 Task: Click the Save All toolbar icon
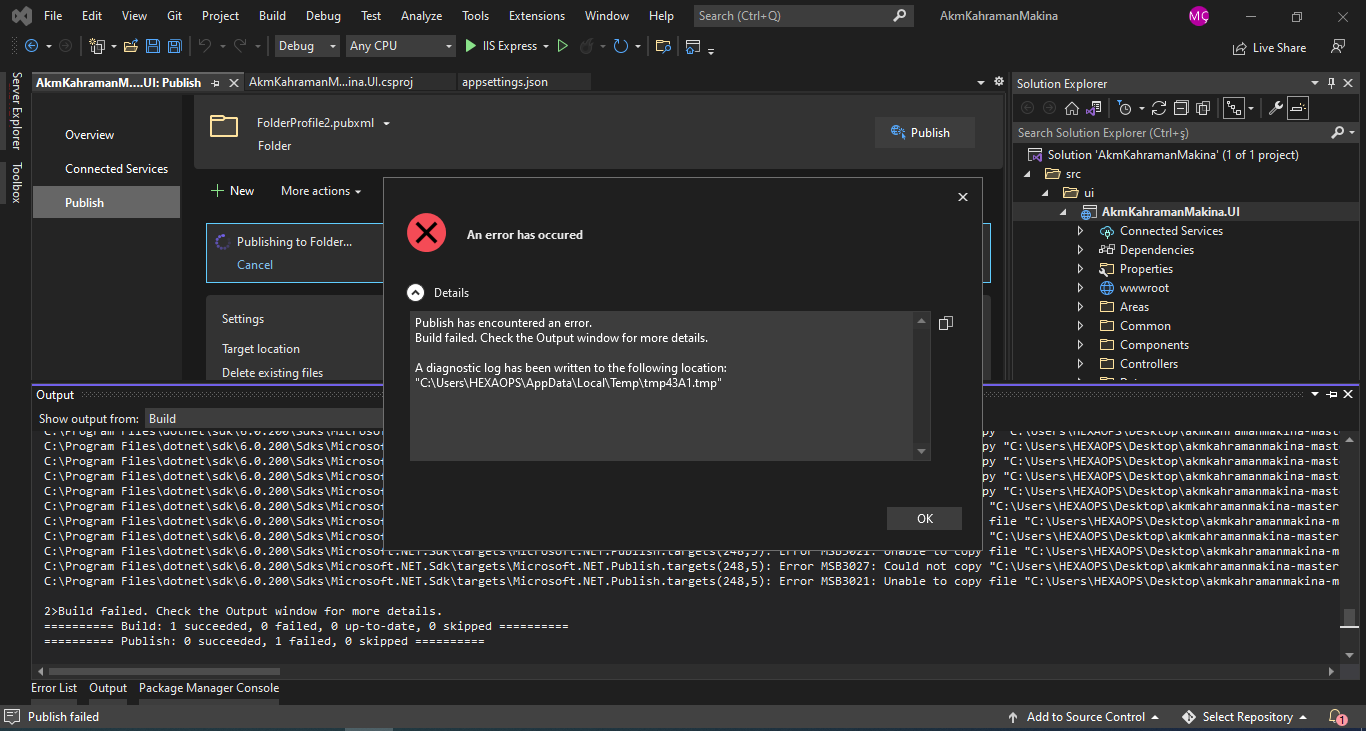point(175,46)
